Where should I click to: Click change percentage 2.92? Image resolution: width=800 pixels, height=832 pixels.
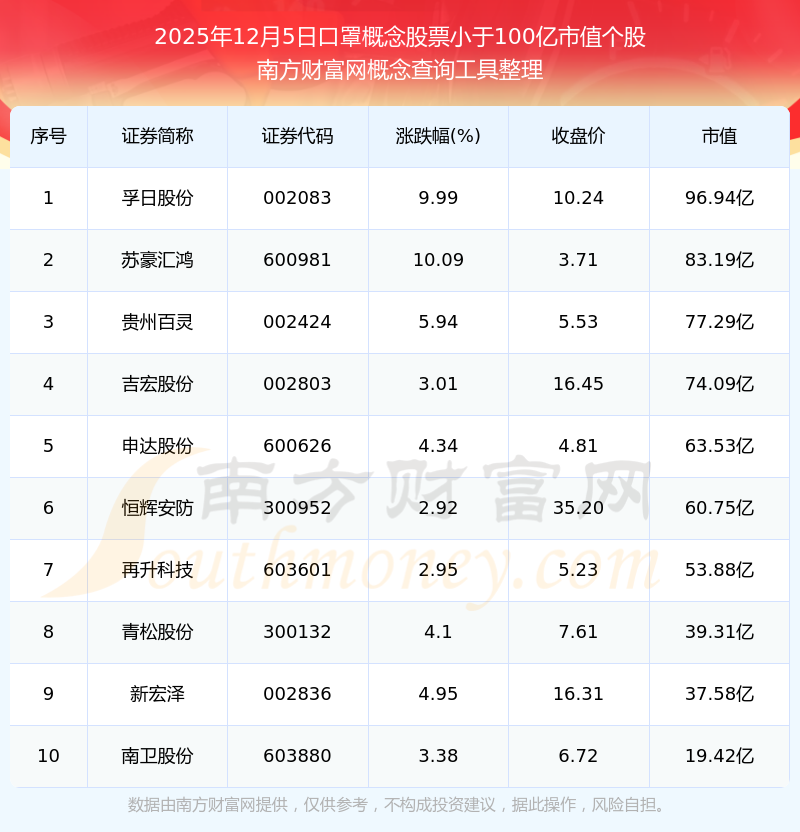tap(438, 508)
